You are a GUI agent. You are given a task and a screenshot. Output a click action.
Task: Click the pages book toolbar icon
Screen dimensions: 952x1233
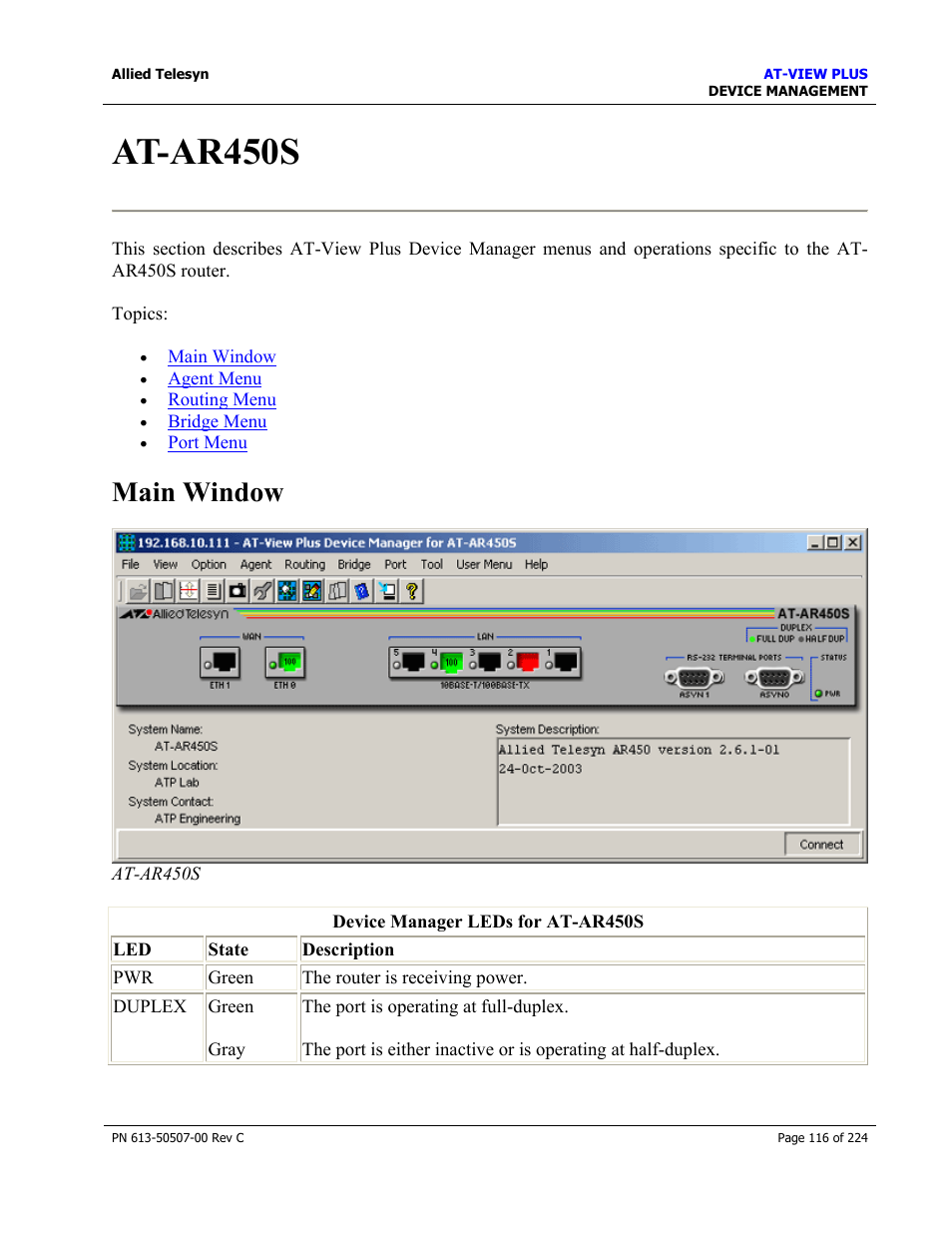point(337,591)
